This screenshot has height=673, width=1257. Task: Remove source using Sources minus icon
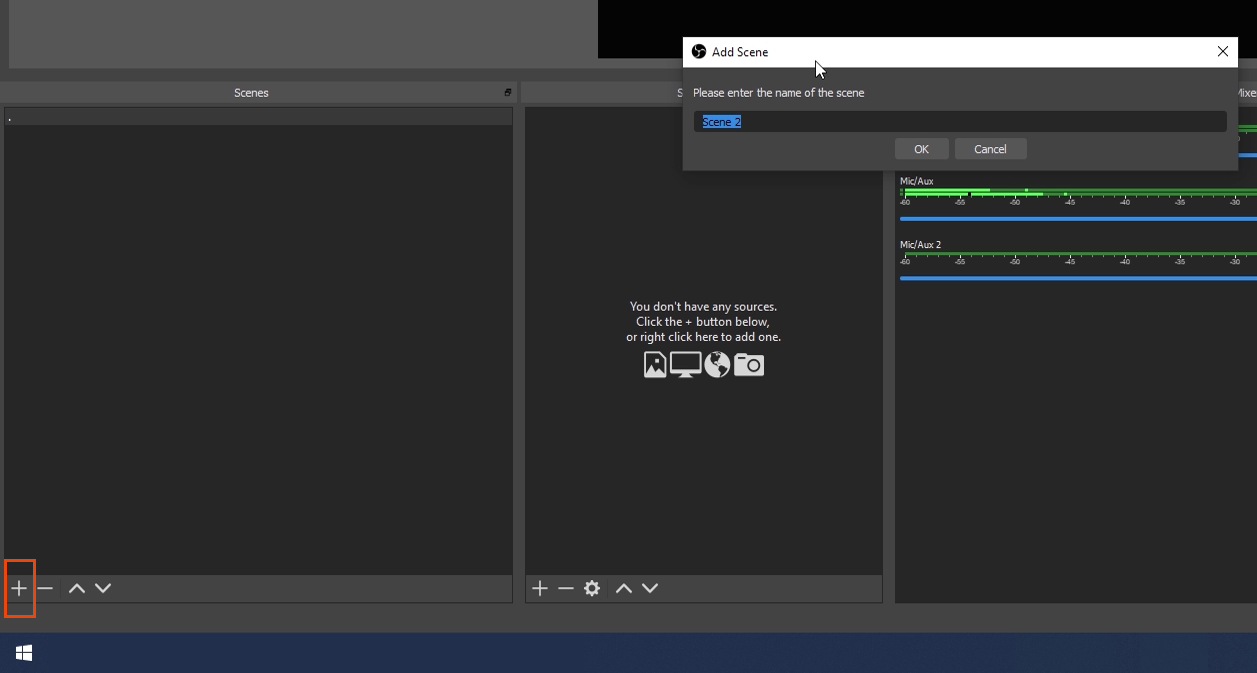[x=566, y=589]
